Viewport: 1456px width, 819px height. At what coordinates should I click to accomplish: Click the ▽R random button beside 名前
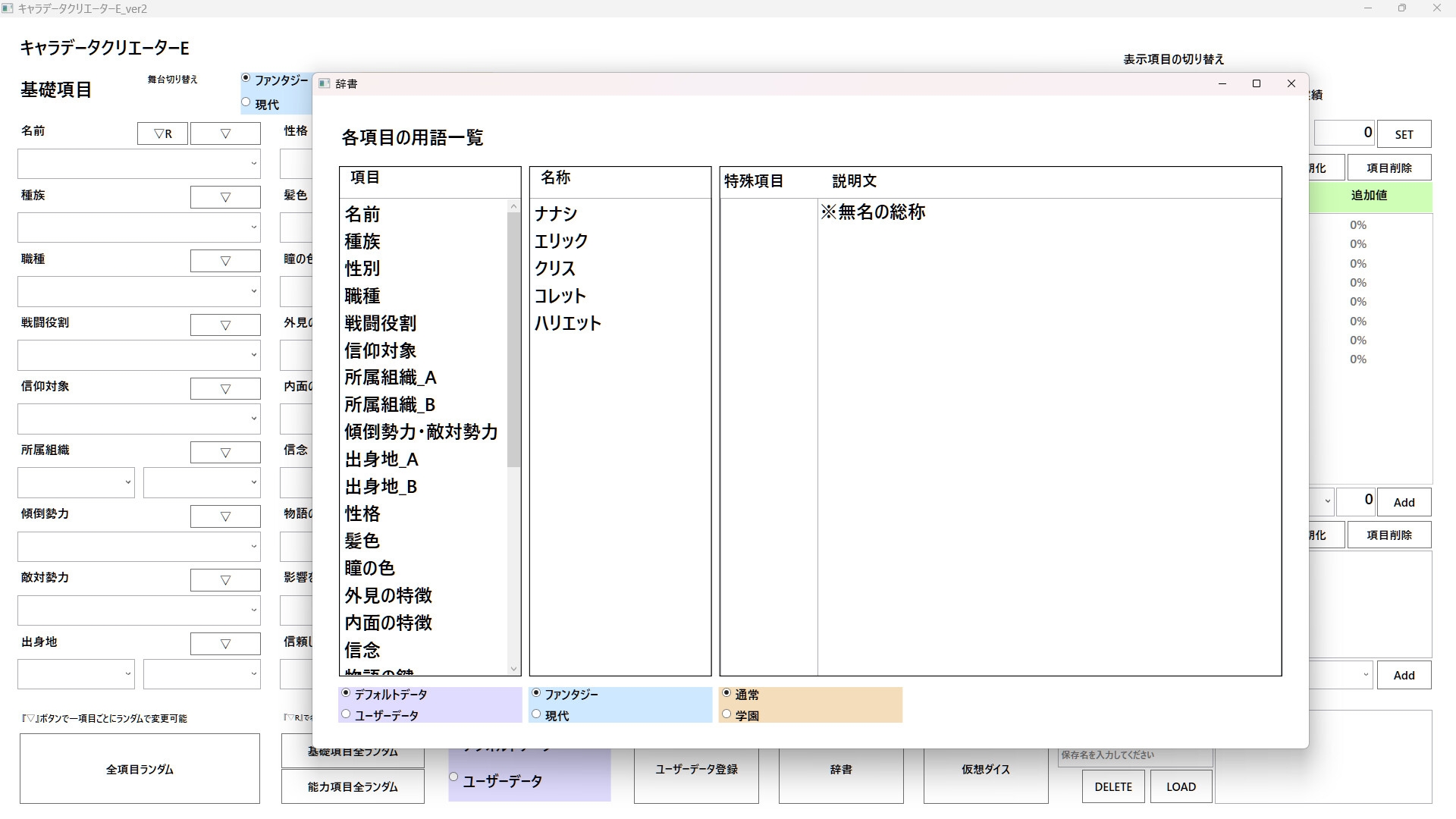click(162, 133)
